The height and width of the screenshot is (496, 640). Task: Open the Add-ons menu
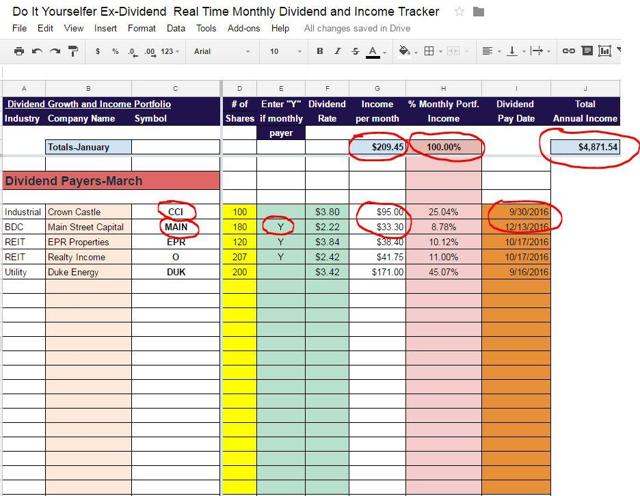point(244,28)
